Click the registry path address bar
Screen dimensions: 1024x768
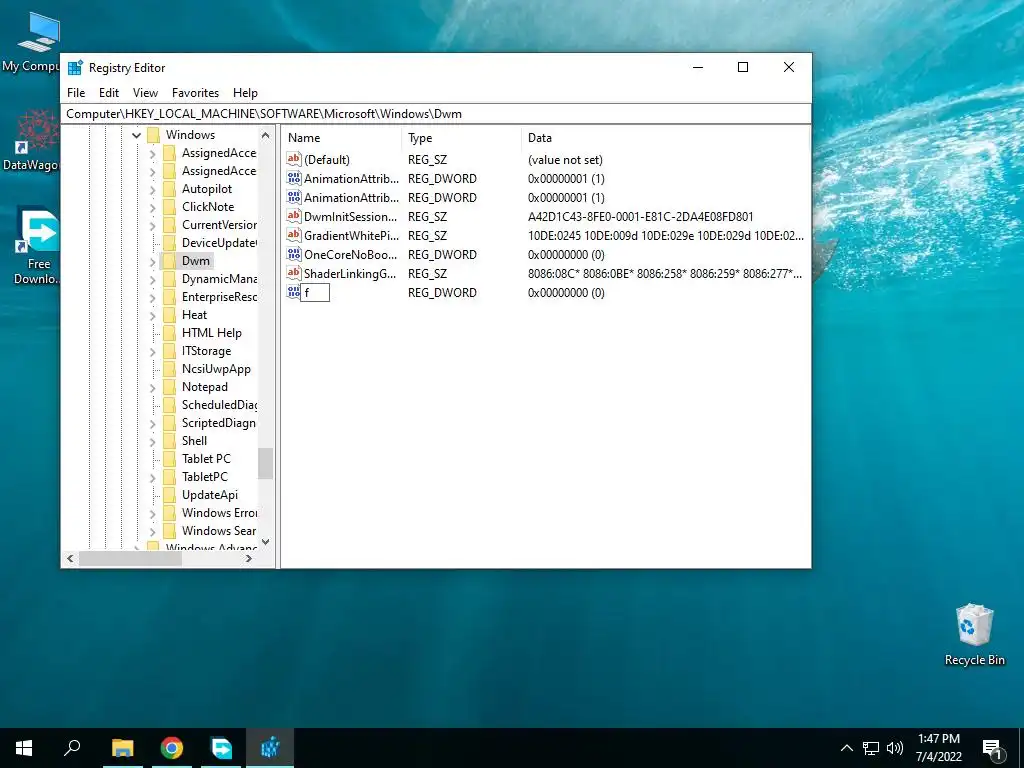436,114
